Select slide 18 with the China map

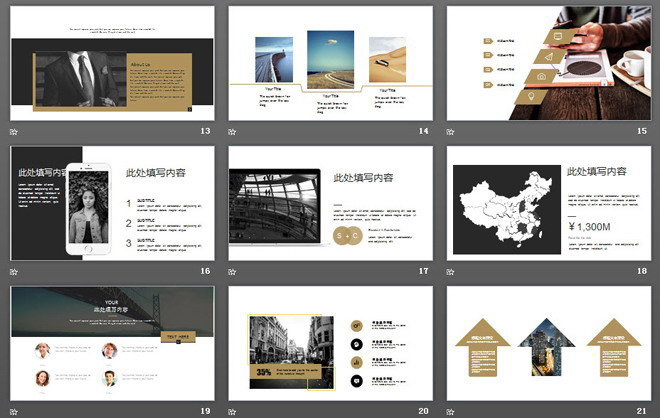click(548, 203)
